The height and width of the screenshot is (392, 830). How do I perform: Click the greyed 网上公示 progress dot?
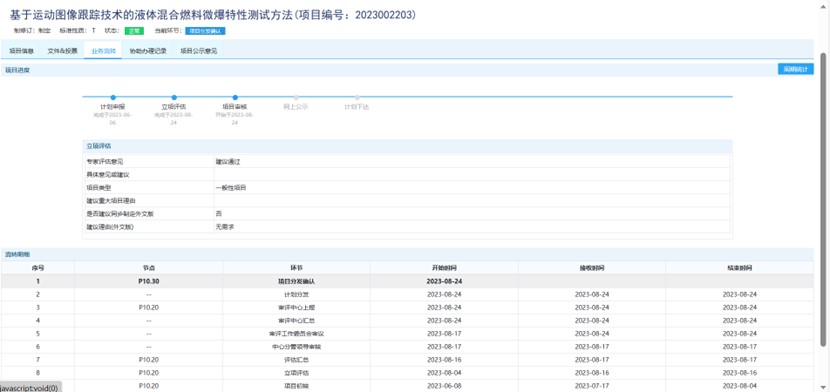[x=296, y=97]
